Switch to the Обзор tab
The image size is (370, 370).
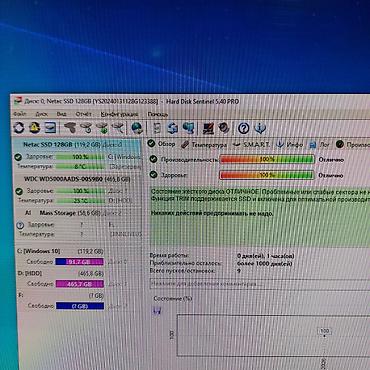tap(161, 144)
